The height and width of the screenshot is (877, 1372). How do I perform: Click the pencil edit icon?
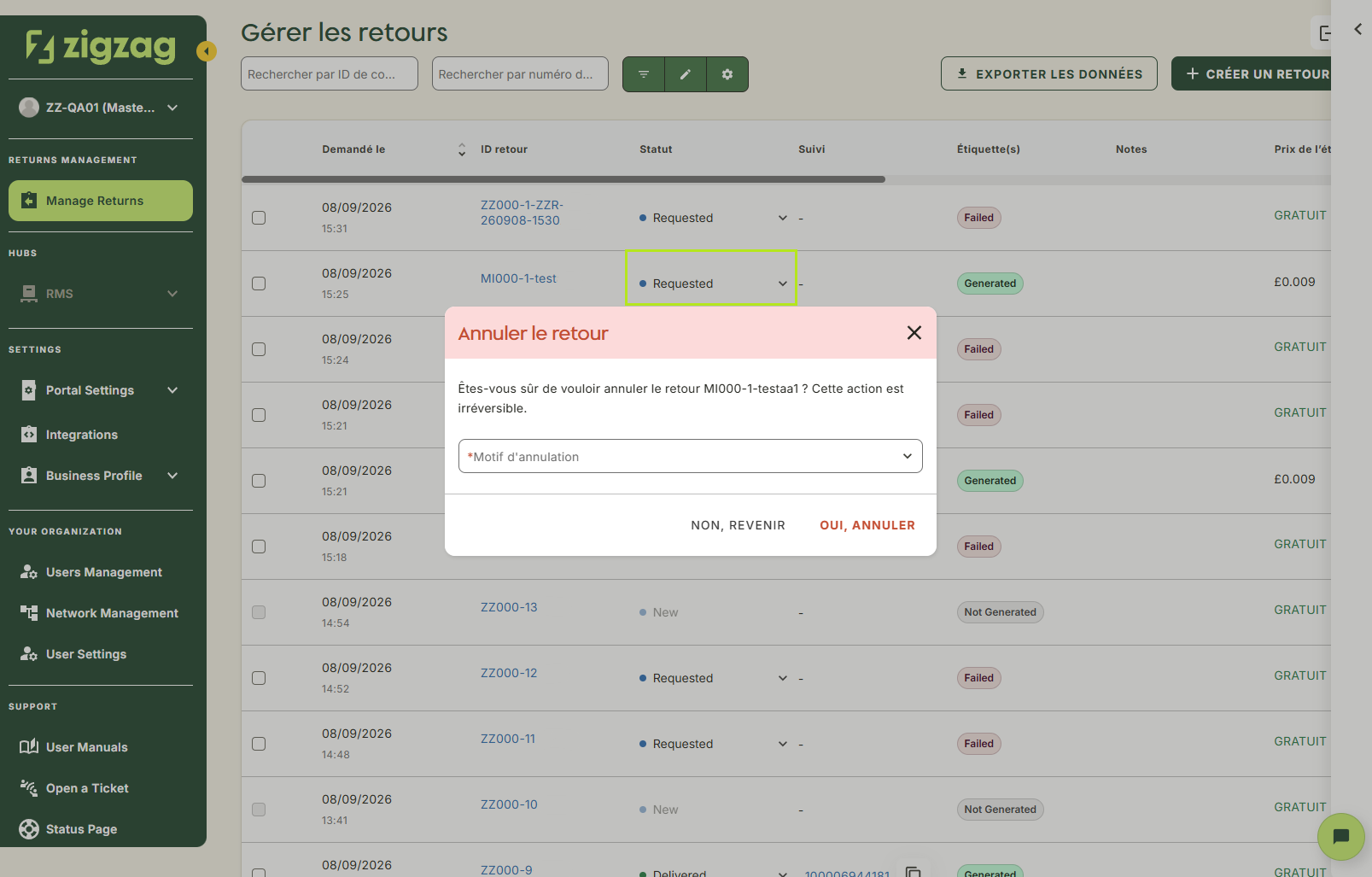click(x=685, y=74)
